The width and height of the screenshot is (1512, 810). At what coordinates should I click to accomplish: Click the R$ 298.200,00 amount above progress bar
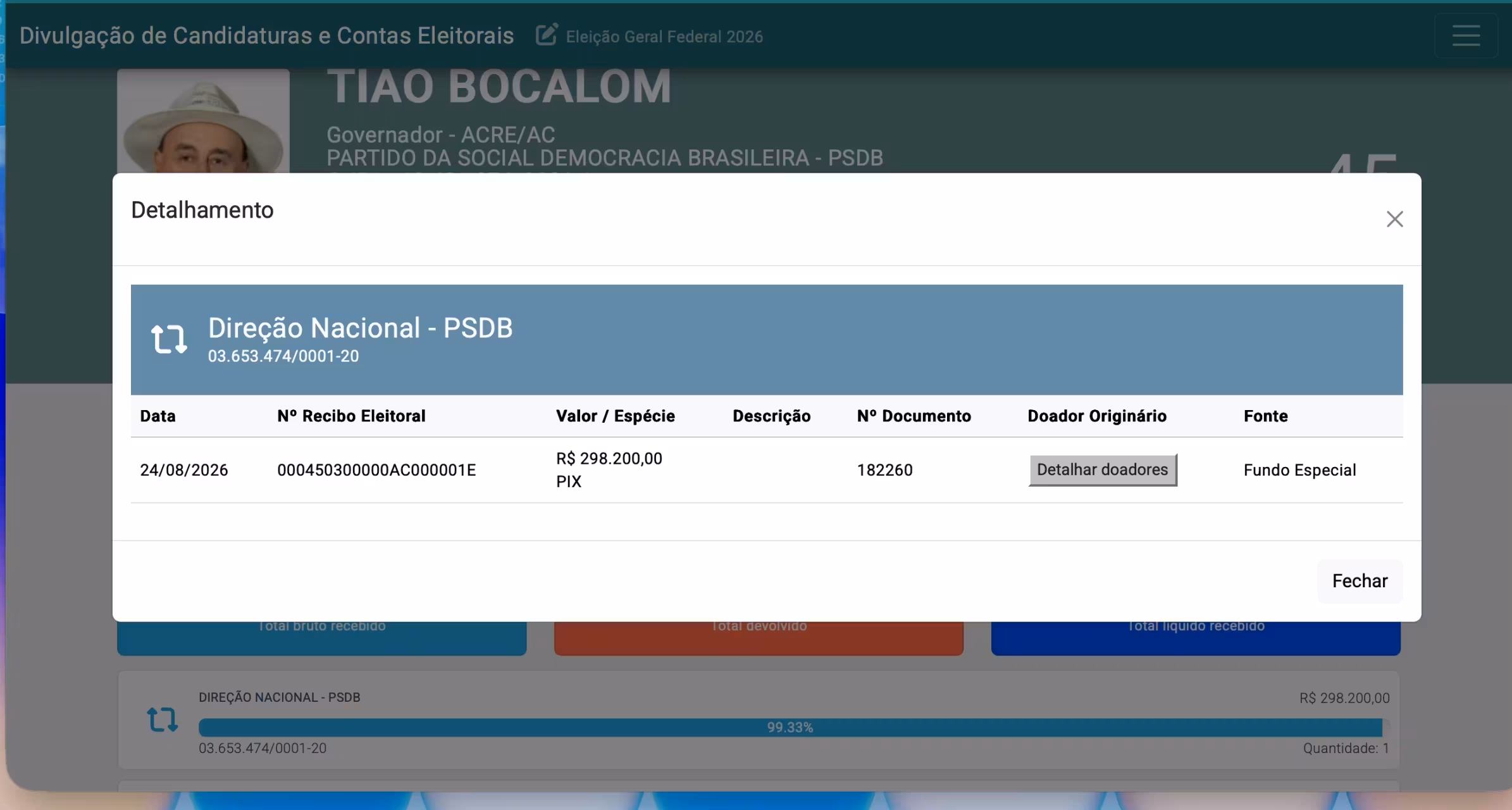pos(1344,698)
